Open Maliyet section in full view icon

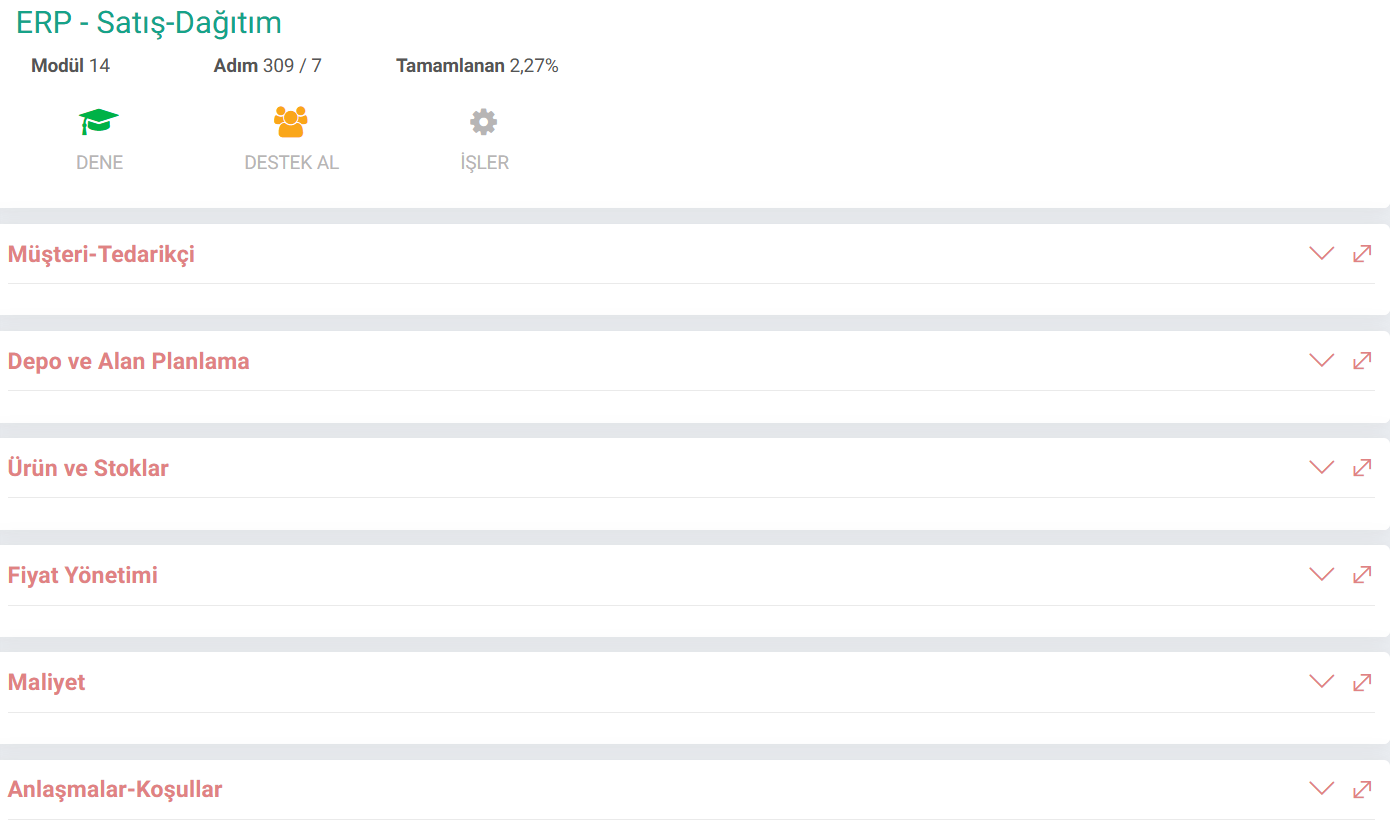(1362, 682)
